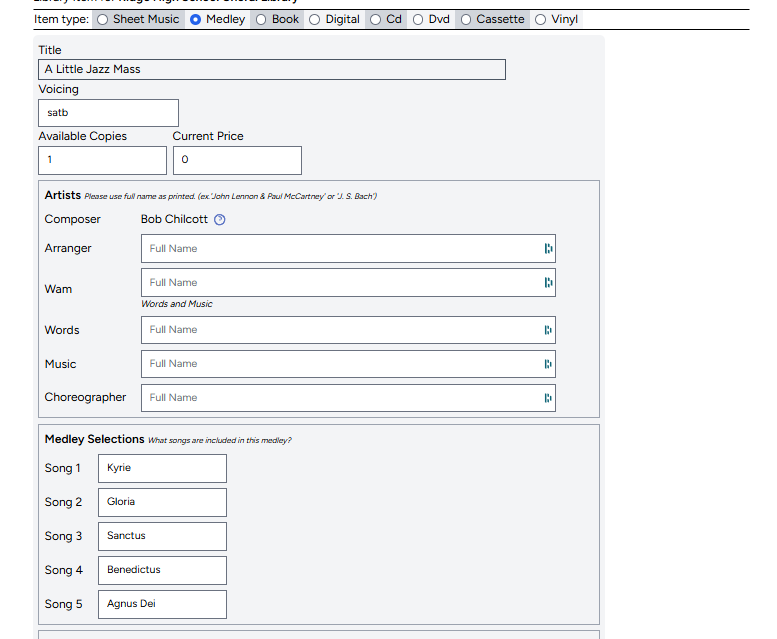Click the circular icon beside Bob Chilcott

(x=220, y=219)
